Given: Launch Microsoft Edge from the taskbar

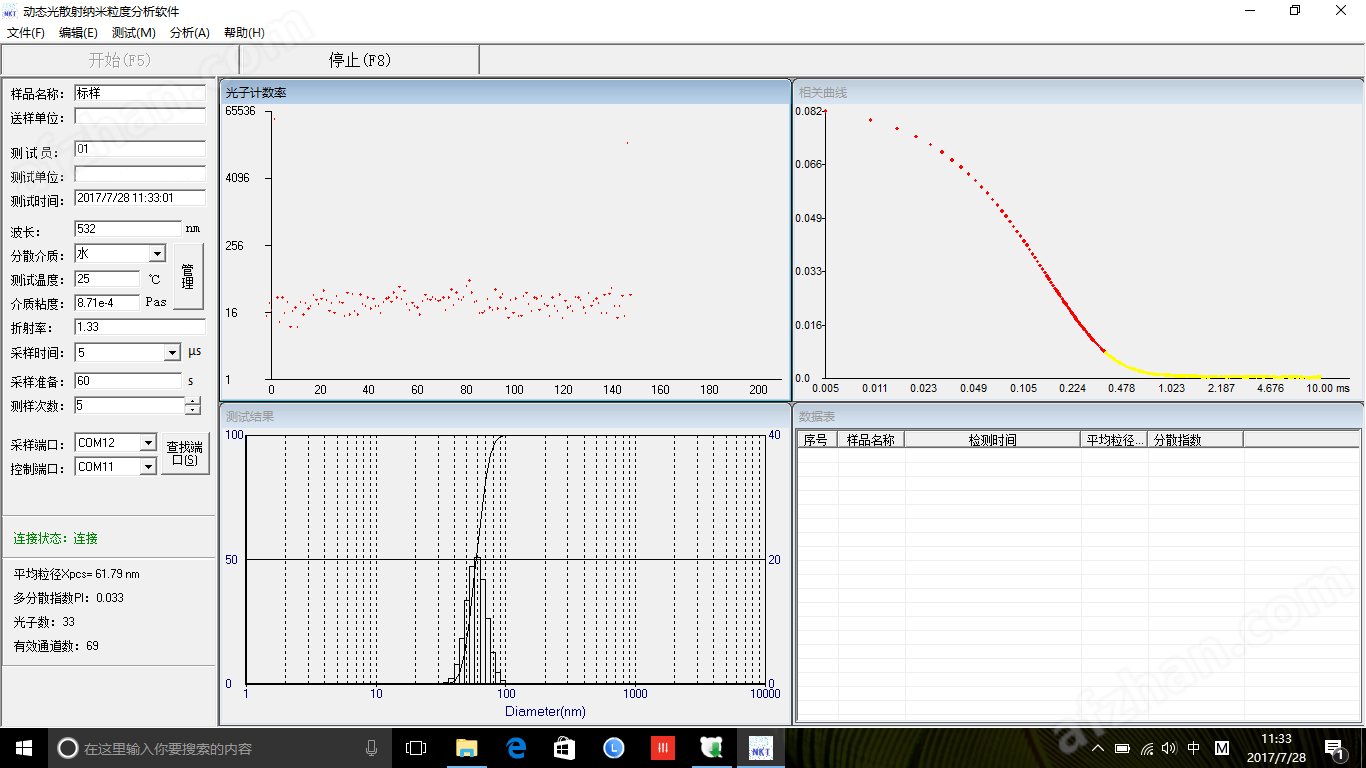Looking at the screenshot, I should tap(516, 747).
